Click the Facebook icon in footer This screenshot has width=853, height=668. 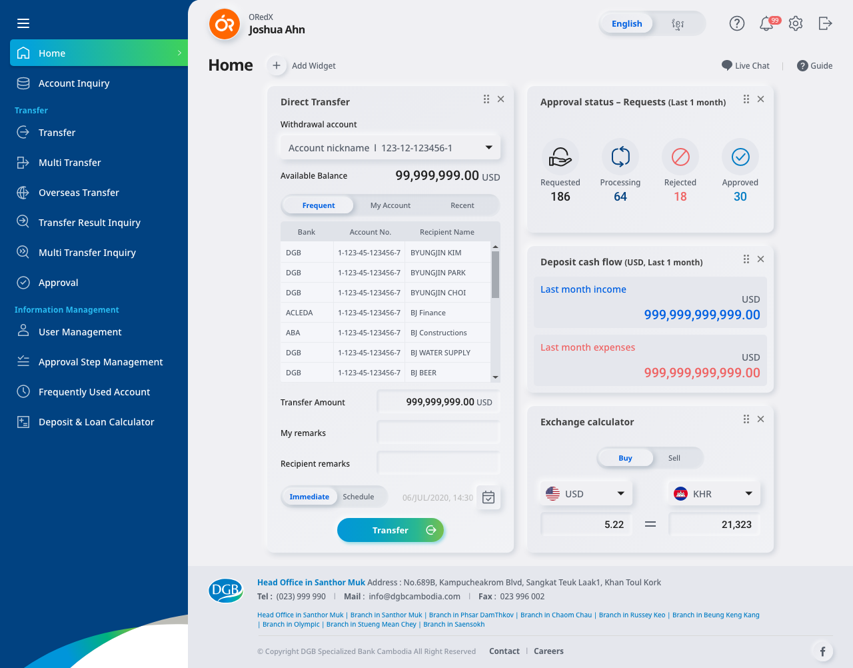822,651
